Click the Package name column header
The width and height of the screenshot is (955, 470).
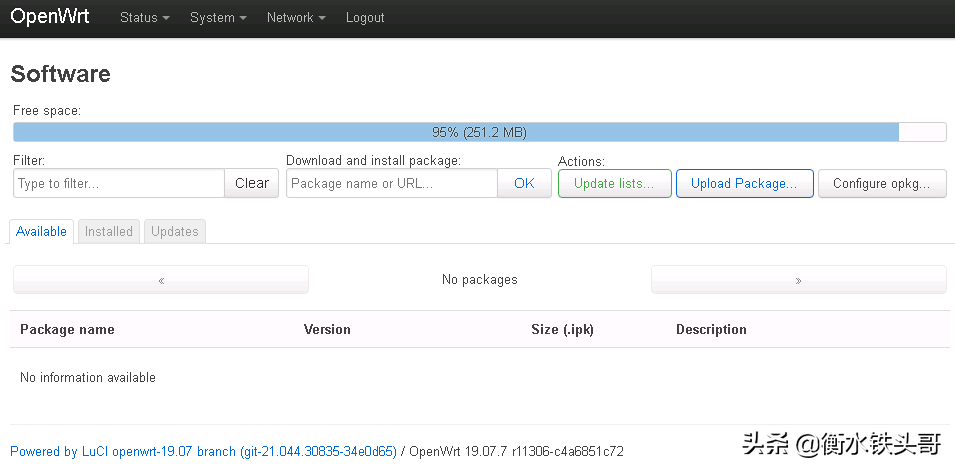click(67, 329)
